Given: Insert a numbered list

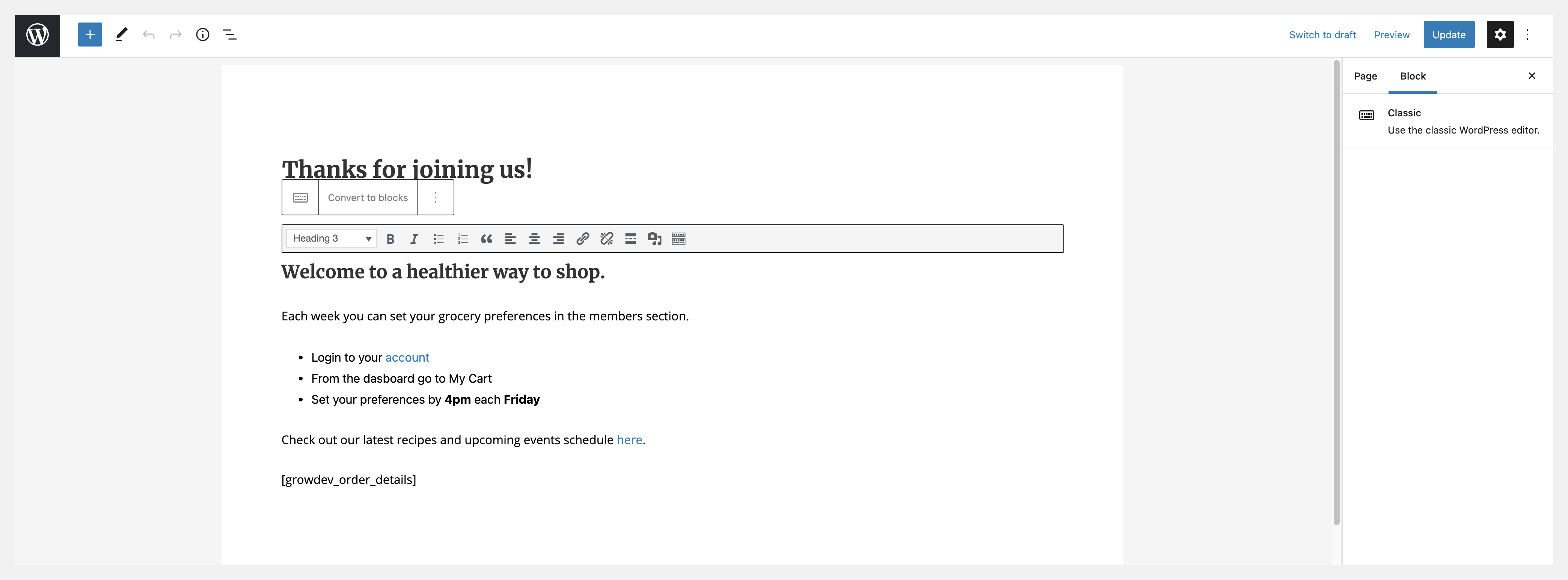Looking at the screenshot, I should 463,239.
